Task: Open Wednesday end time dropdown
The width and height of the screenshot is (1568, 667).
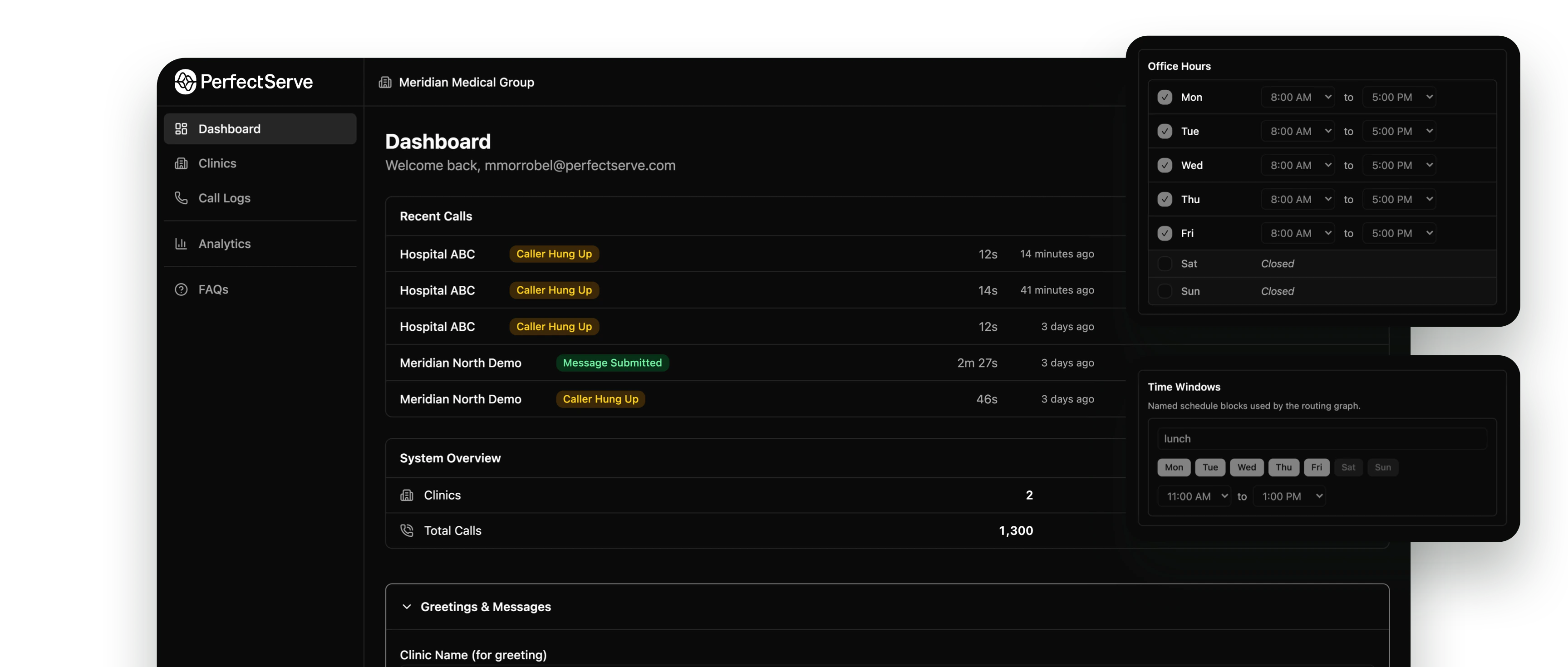Action: click(1399, 166)
